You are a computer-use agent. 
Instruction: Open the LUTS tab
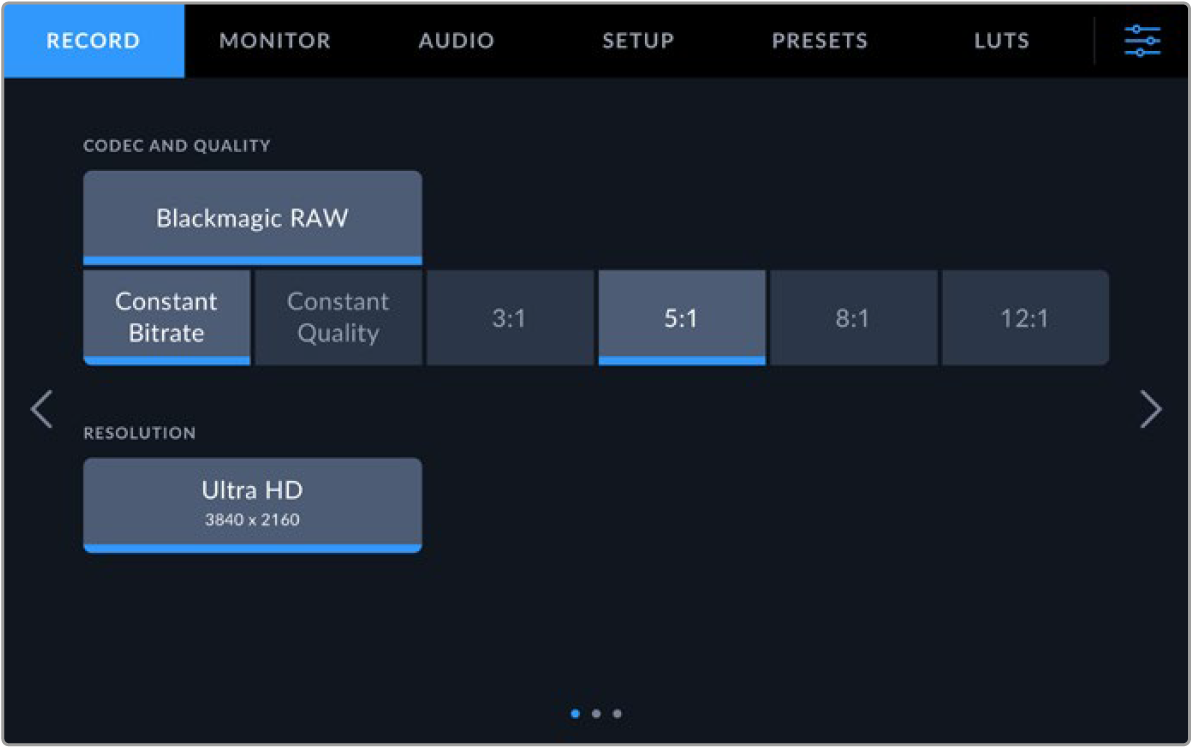(x=1002, y=40)
